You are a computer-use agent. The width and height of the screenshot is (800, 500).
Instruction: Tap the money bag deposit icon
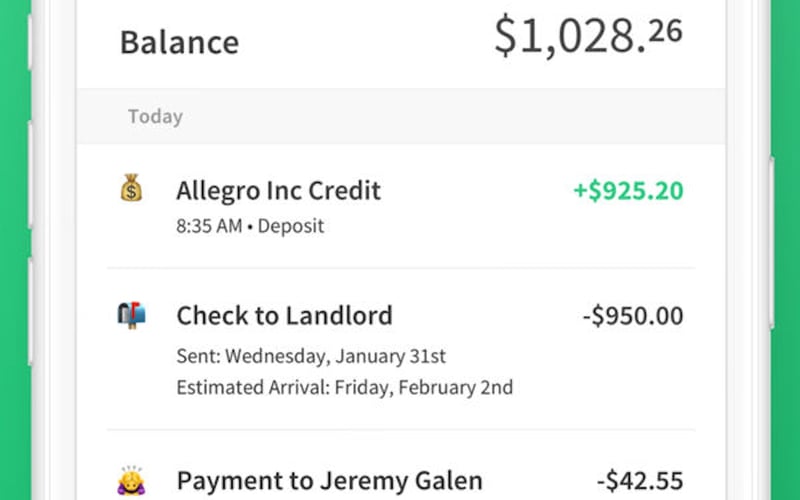[131, 188]
